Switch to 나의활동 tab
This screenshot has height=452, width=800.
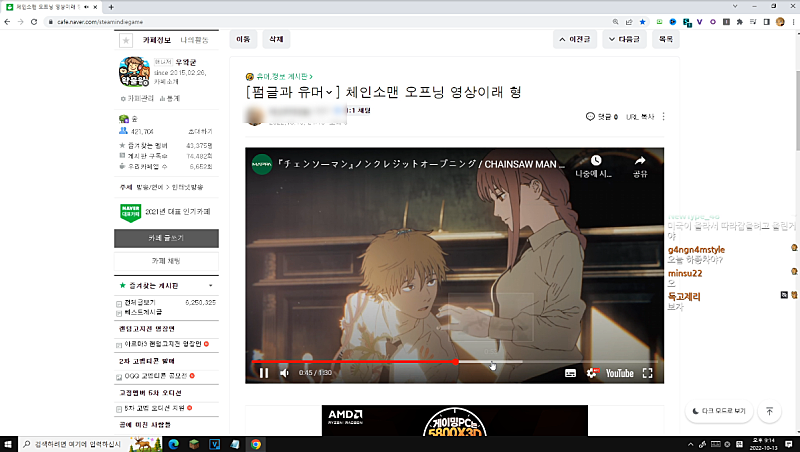click(x=194, y=40)
